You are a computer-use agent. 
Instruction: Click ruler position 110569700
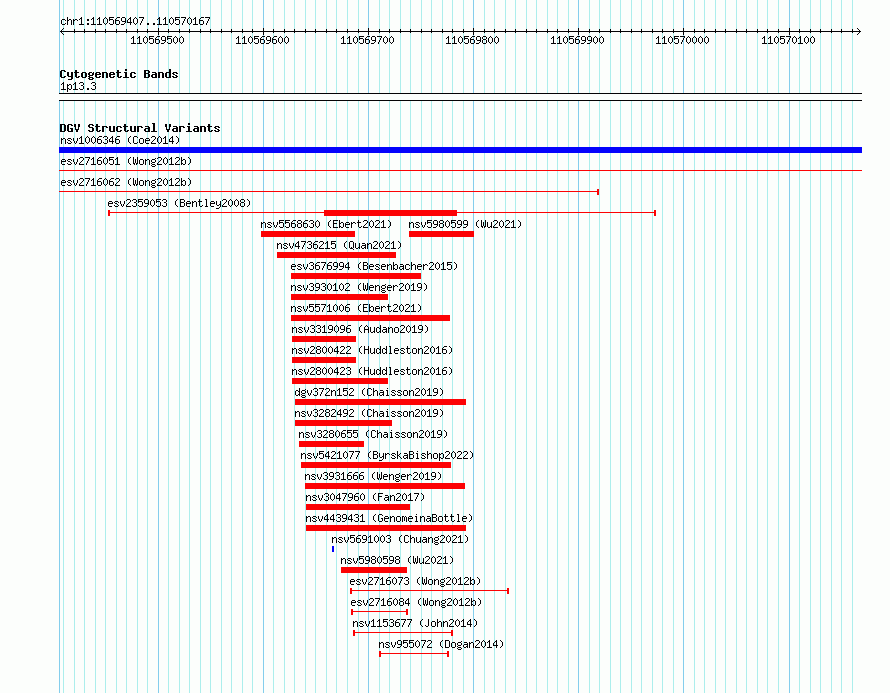click(367, 40)
